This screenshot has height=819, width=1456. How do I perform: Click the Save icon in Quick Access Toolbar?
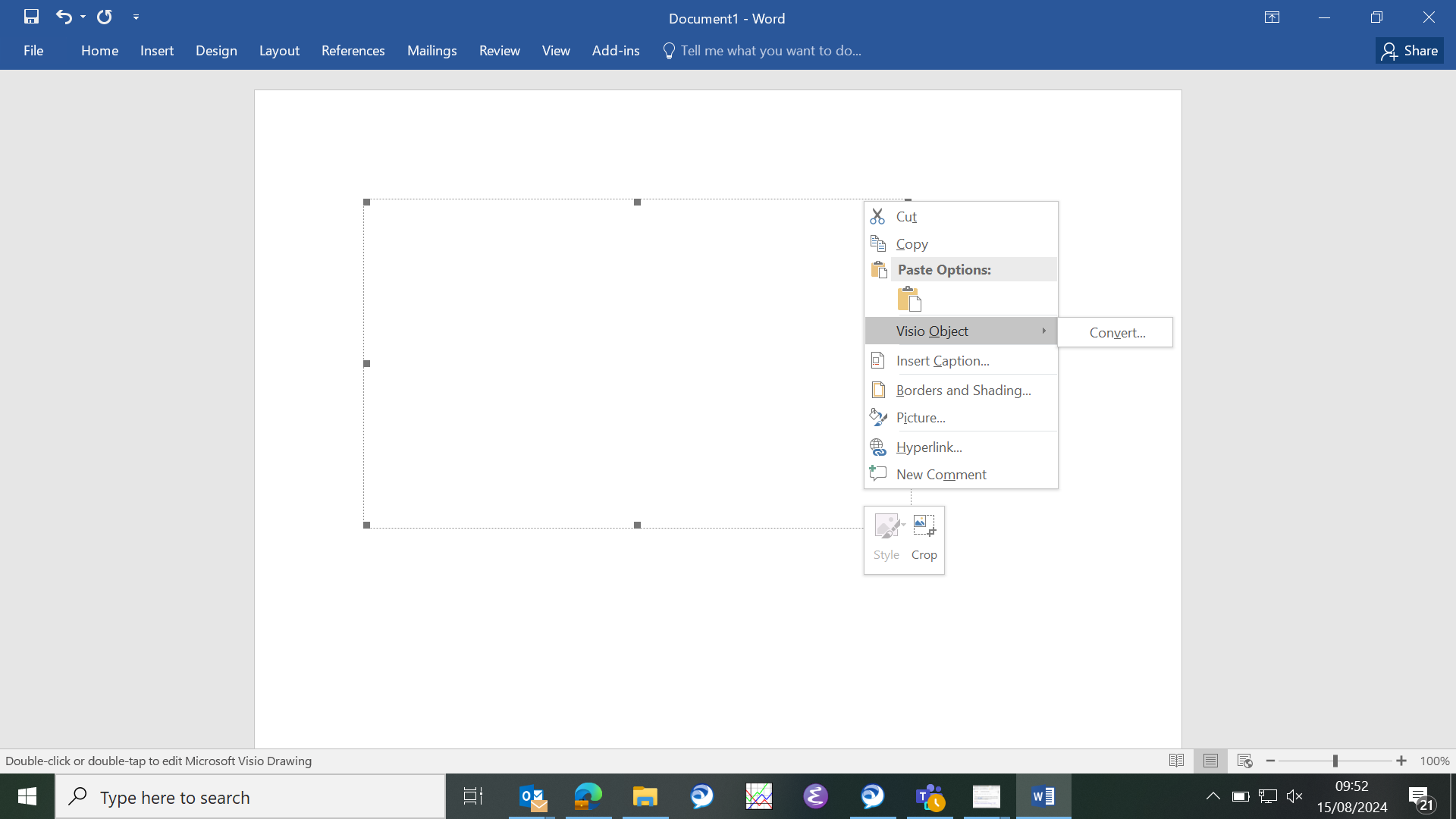tap(31, 17)
